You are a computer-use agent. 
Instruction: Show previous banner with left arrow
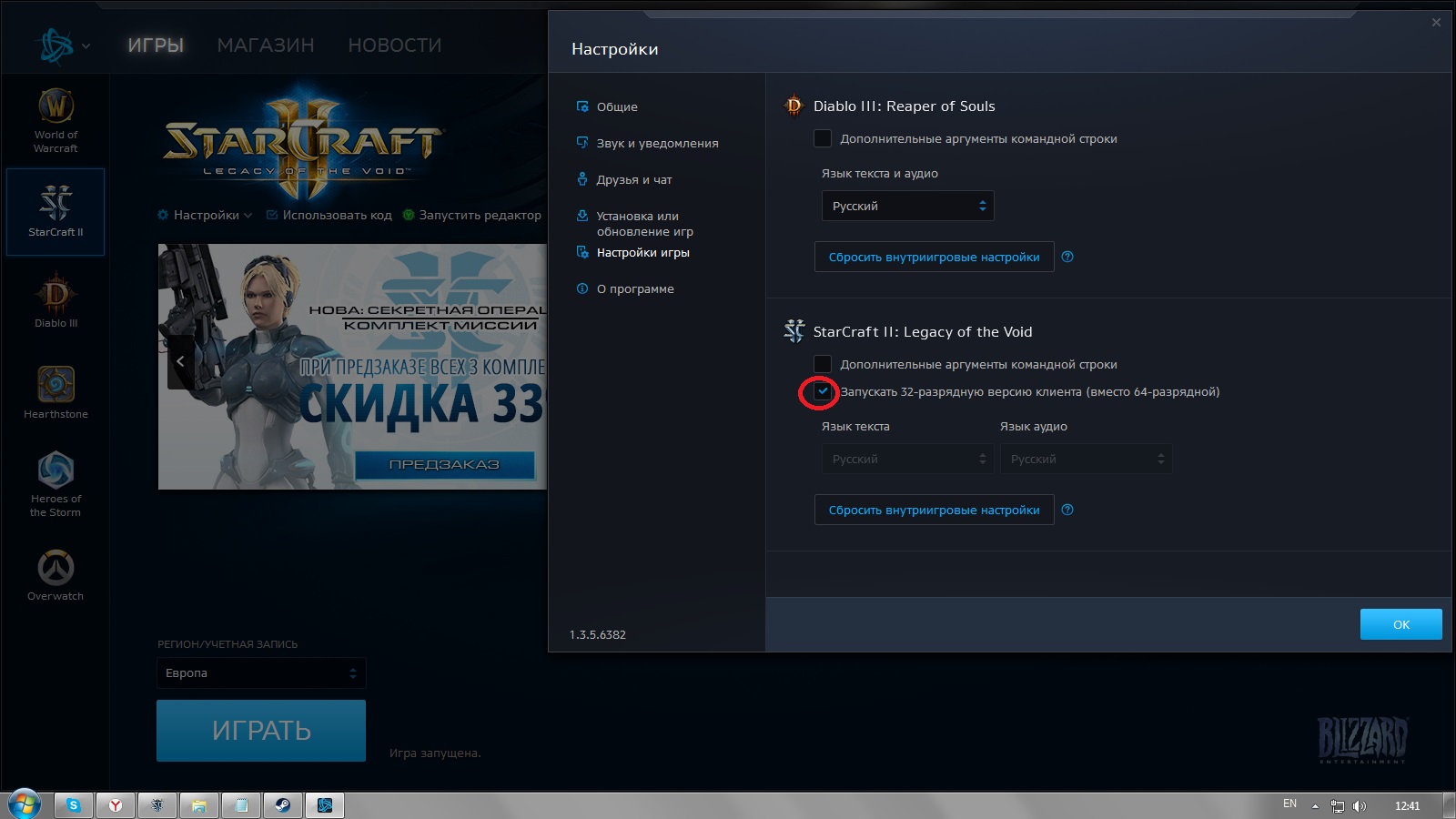pos(180,361)
